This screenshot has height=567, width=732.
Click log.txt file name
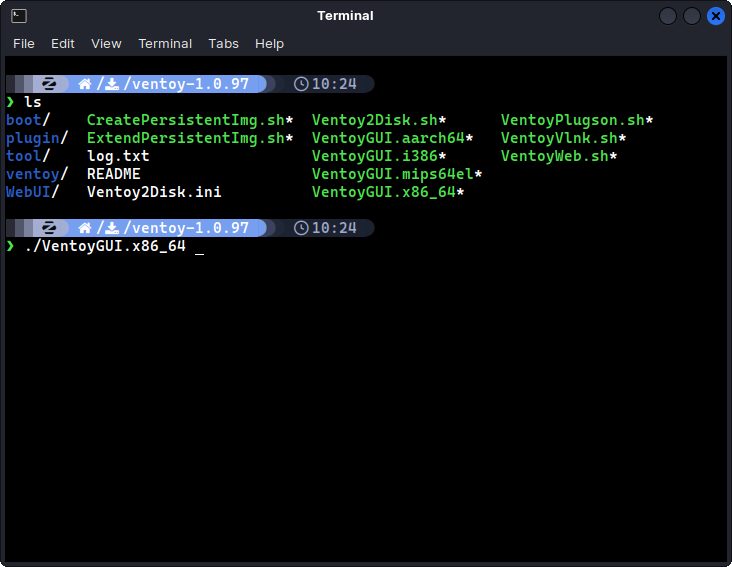click(118, 156)
